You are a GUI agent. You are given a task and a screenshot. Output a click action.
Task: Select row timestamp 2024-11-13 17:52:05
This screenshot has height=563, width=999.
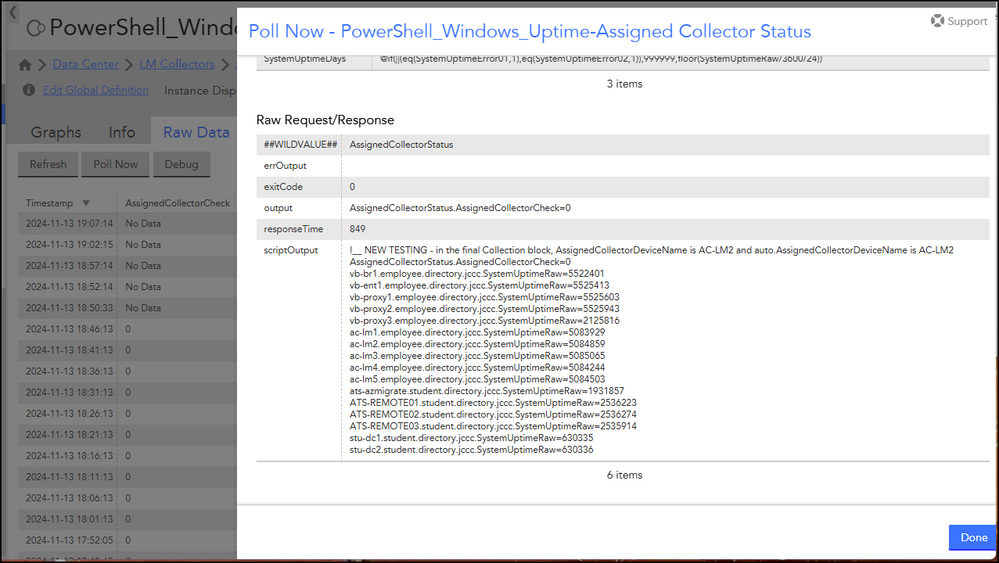click(69, 540)
